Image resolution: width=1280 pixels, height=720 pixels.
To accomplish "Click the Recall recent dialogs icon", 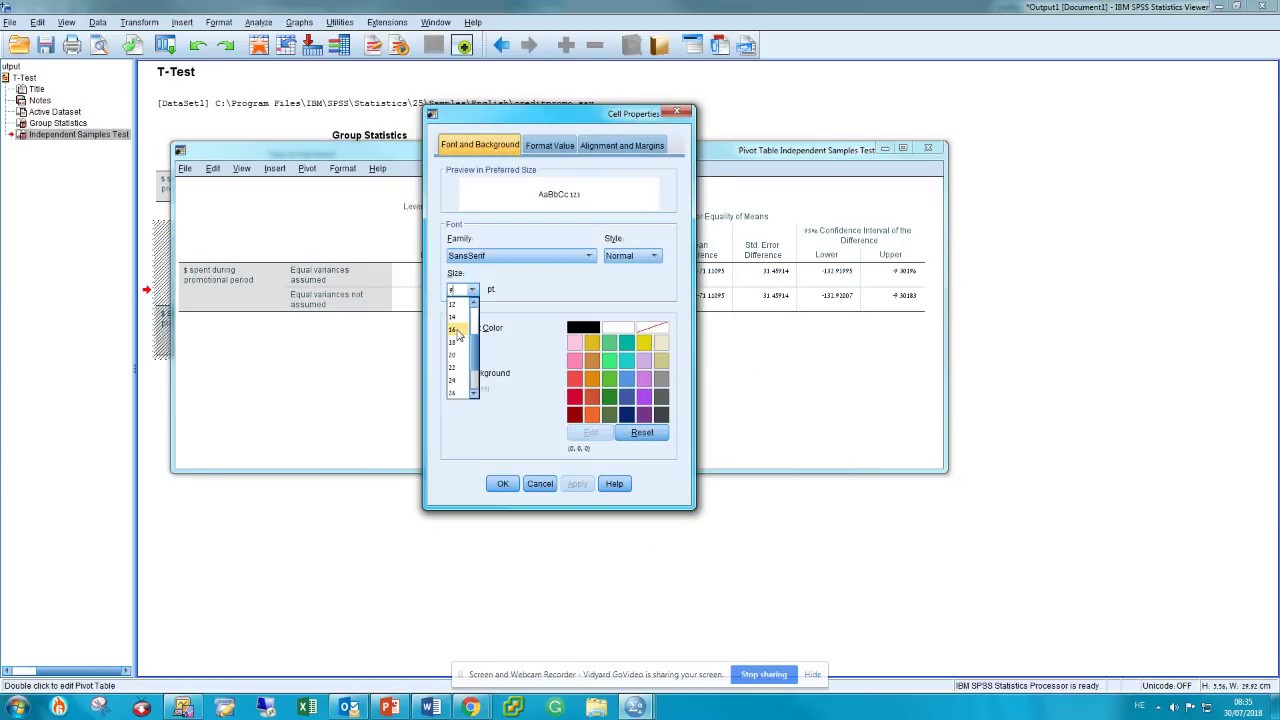I will coord(165,45).
